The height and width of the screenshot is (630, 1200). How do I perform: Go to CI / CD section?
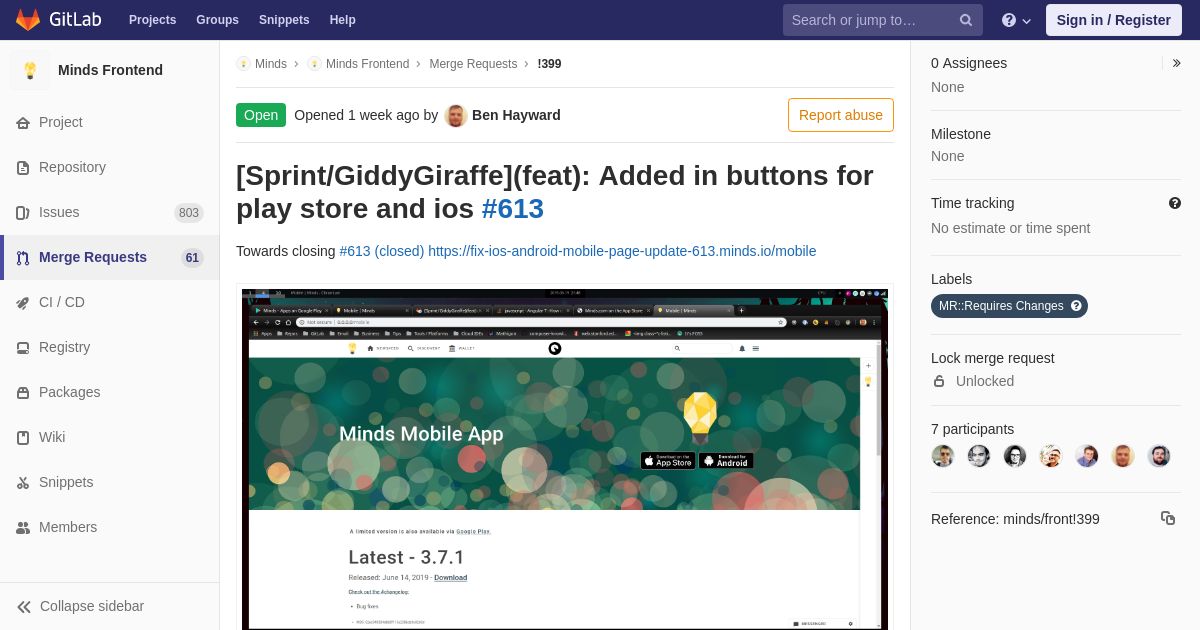[110, 302]
